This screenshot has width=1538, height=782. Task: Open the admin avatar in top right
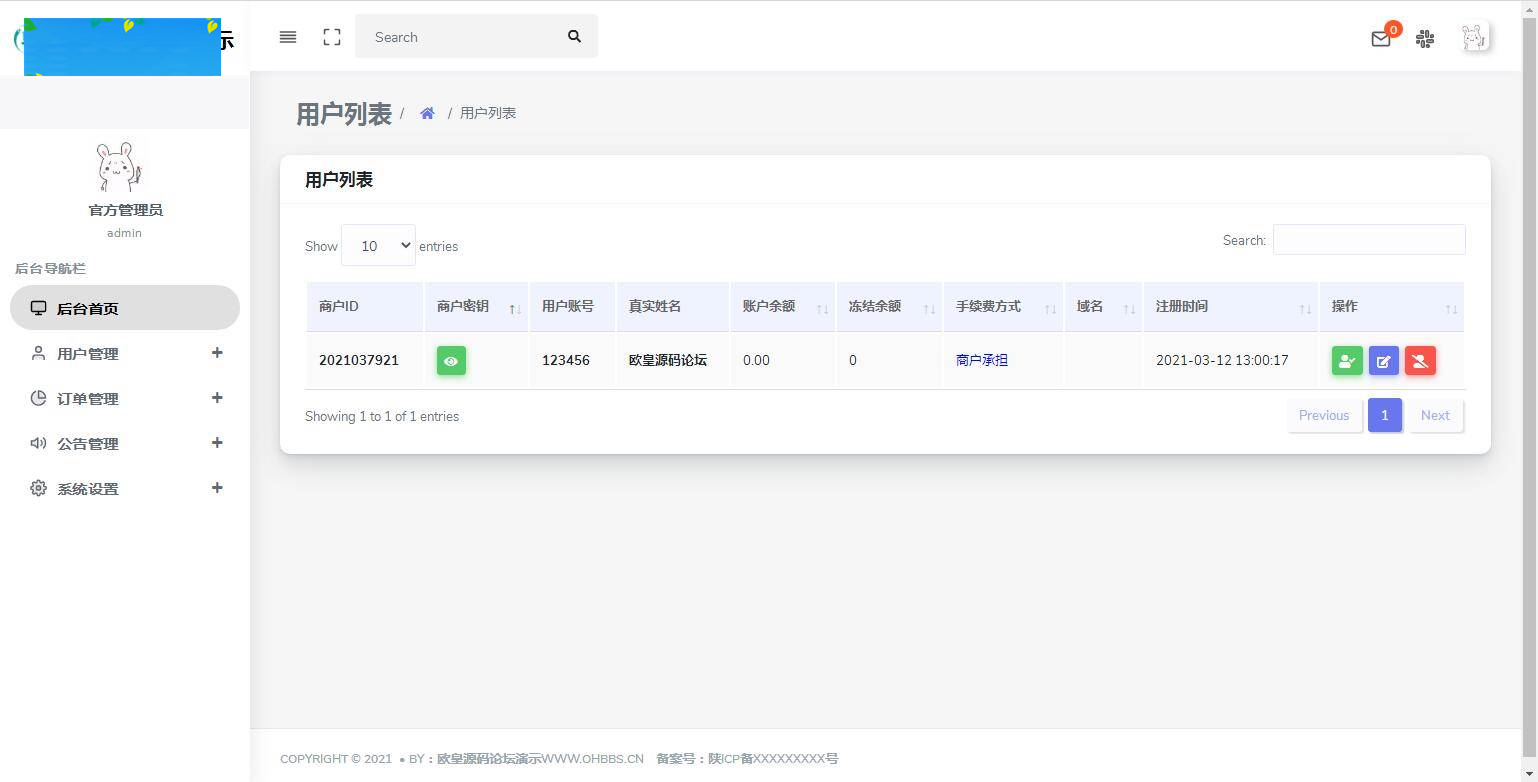pyautogui.click(x=1474, y=39)
